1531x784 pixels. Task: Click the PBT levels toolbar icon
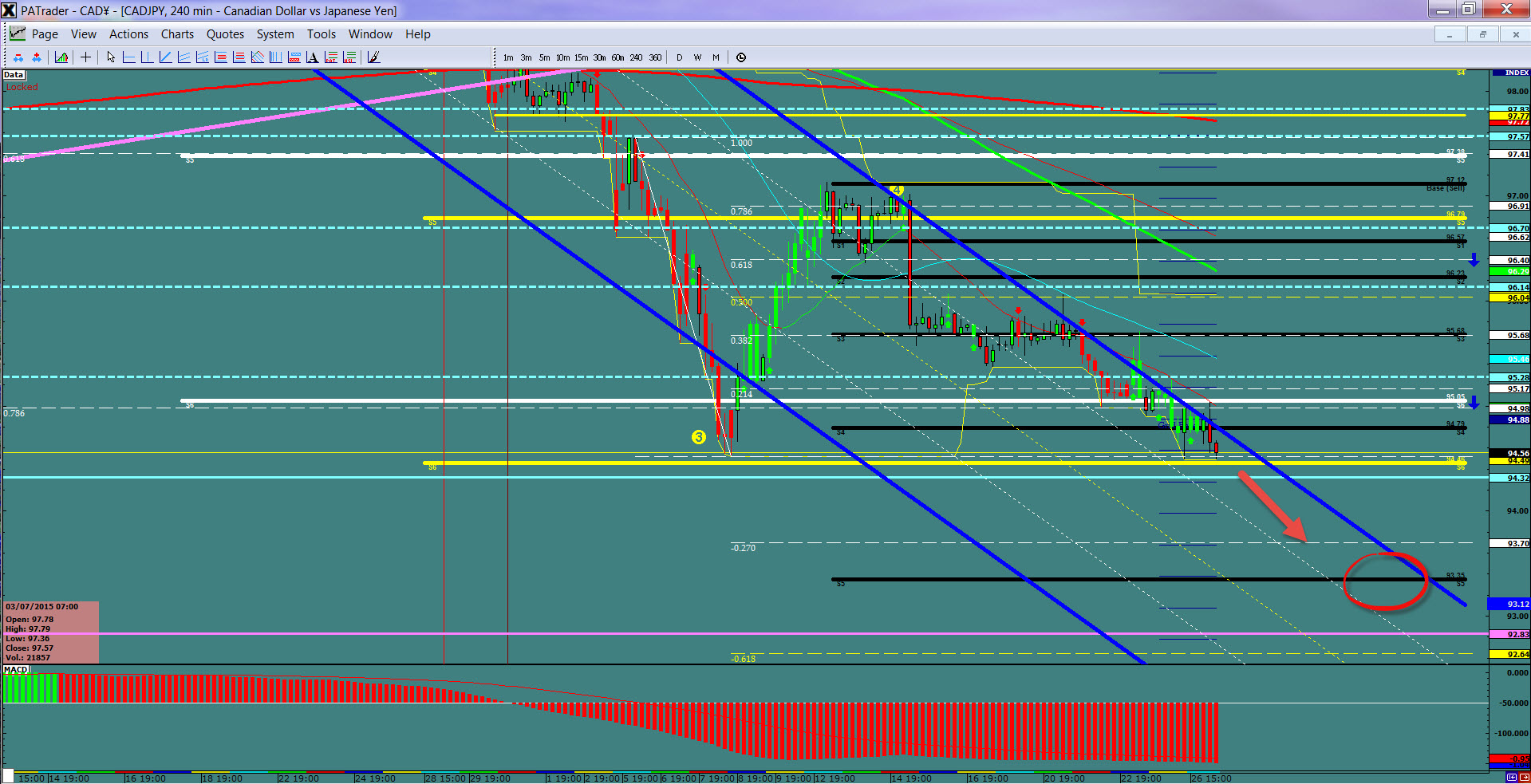(x=330, y=57)
